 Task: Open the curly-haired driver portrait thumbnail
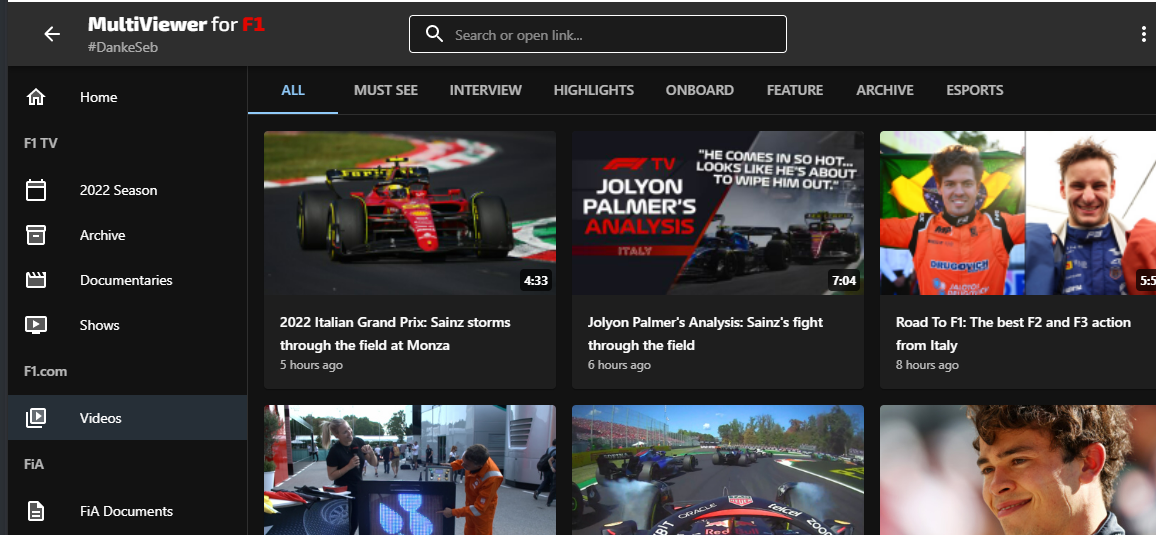1018,469
